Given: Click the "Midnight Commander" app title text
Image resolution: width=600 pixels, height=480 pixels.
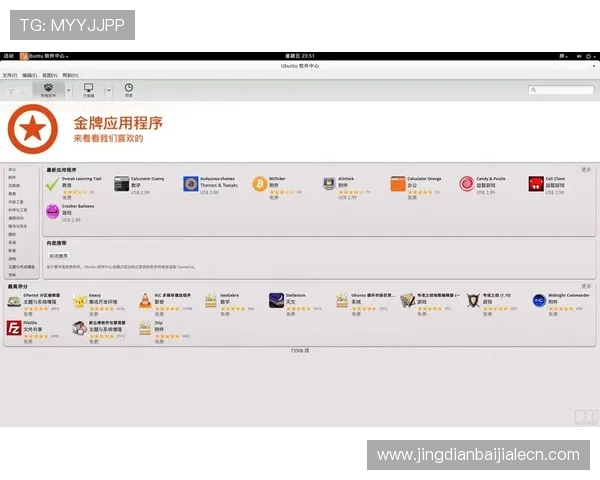Looking at the screenshot, I should [569, 295].
